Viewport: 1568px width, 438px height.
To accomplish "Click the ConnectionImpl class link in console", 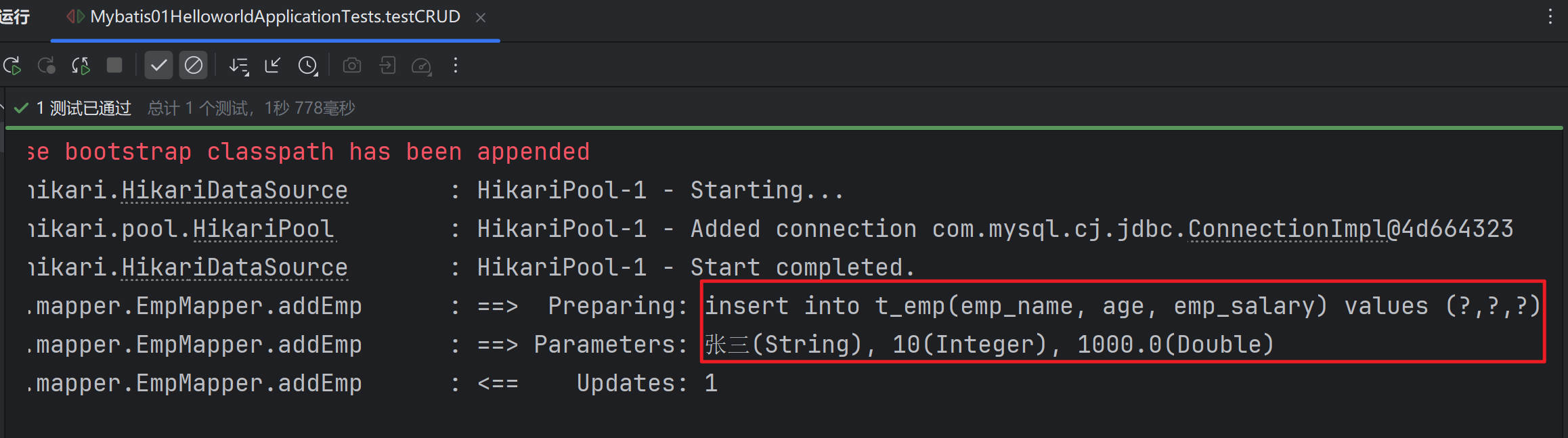I will coord(1287,229).
